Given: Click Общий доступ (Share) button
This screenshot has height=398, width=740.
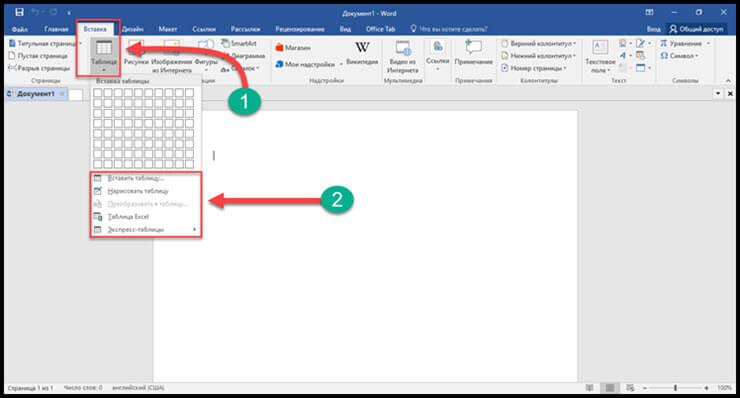Looking at the screenshot, I should coord(696,29).
